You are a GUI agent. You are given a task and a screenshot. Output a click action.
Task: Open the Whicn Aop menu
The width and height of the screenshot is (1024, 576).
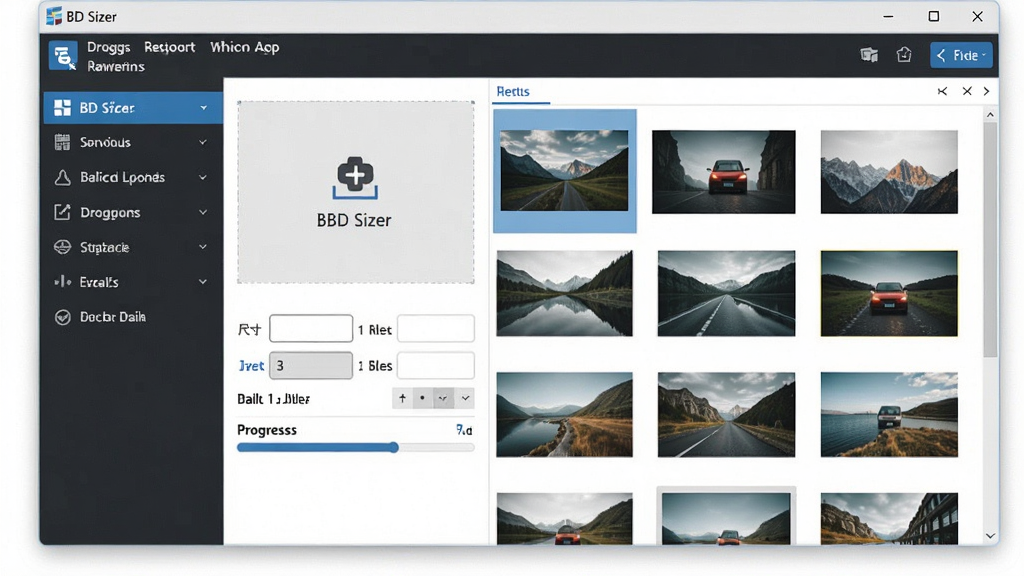click(245, 47)
